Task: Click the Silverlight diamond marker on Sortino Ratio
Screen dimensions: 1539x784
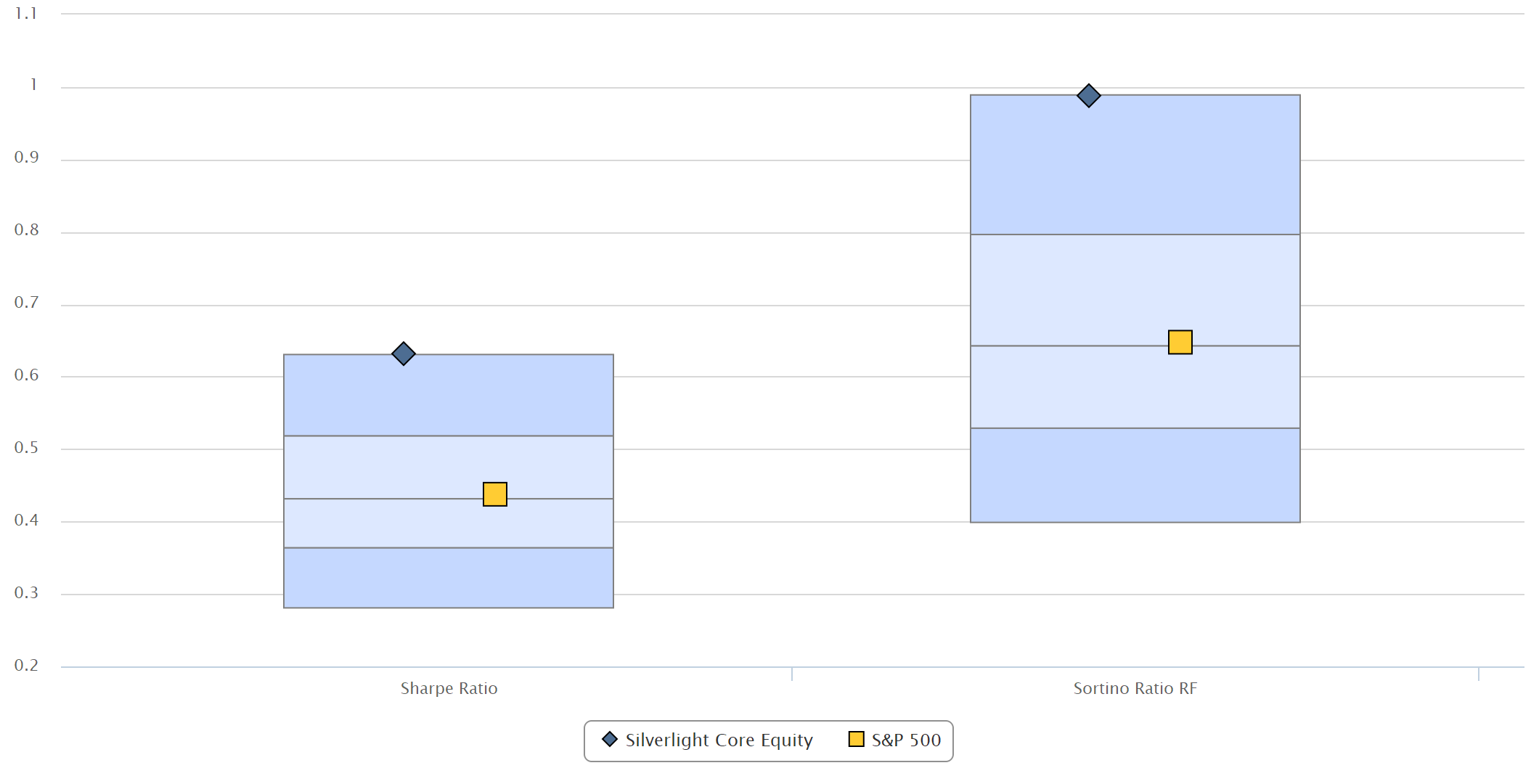Action: pos(1088,95)
